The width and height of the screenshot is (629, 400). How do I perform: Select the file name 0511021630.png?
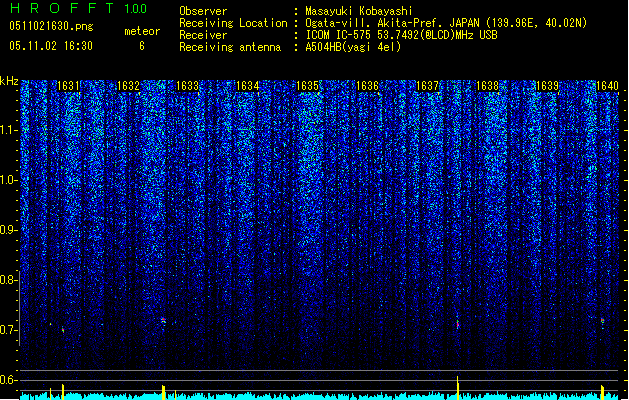click(51, 26)
